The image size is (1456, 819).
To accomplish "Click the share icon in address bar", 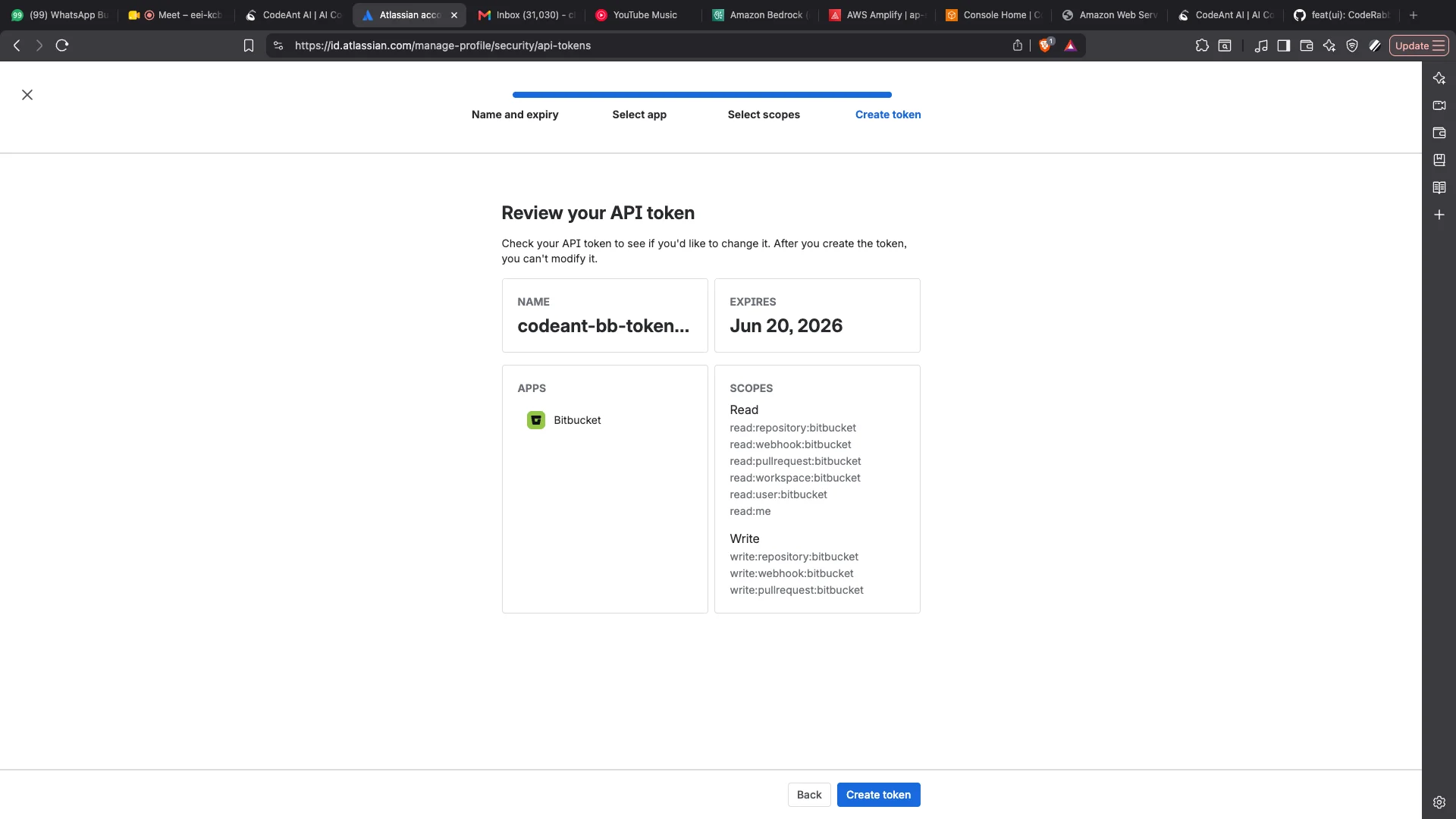I will pyautogui.click(x=1018, y=45).
